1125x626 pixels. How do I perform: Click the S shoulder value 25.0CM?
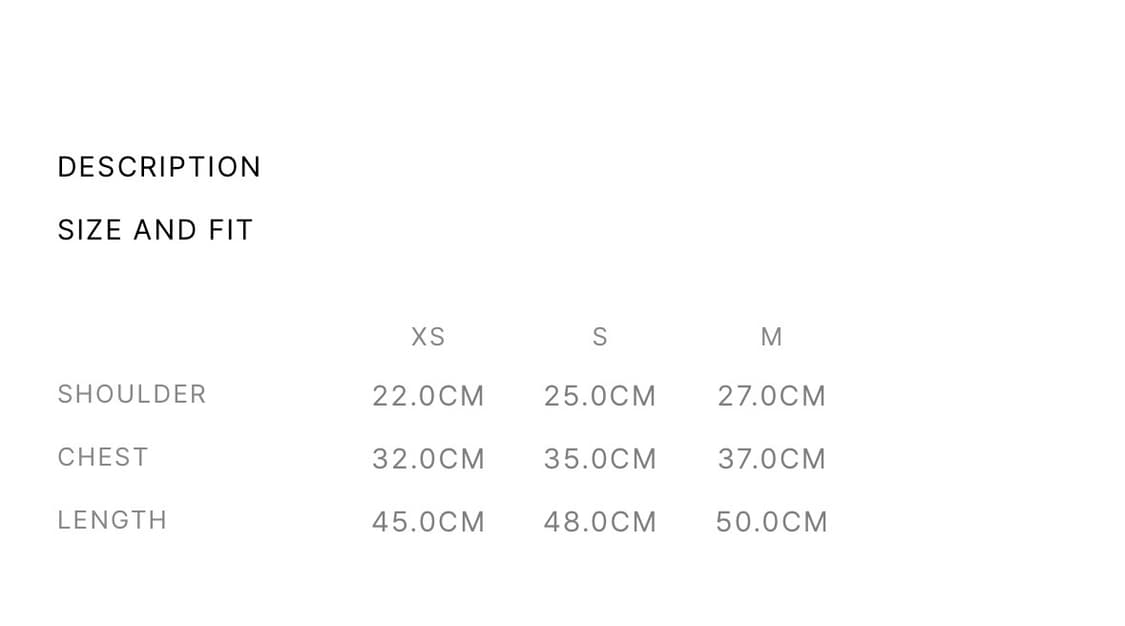[600, 396]
